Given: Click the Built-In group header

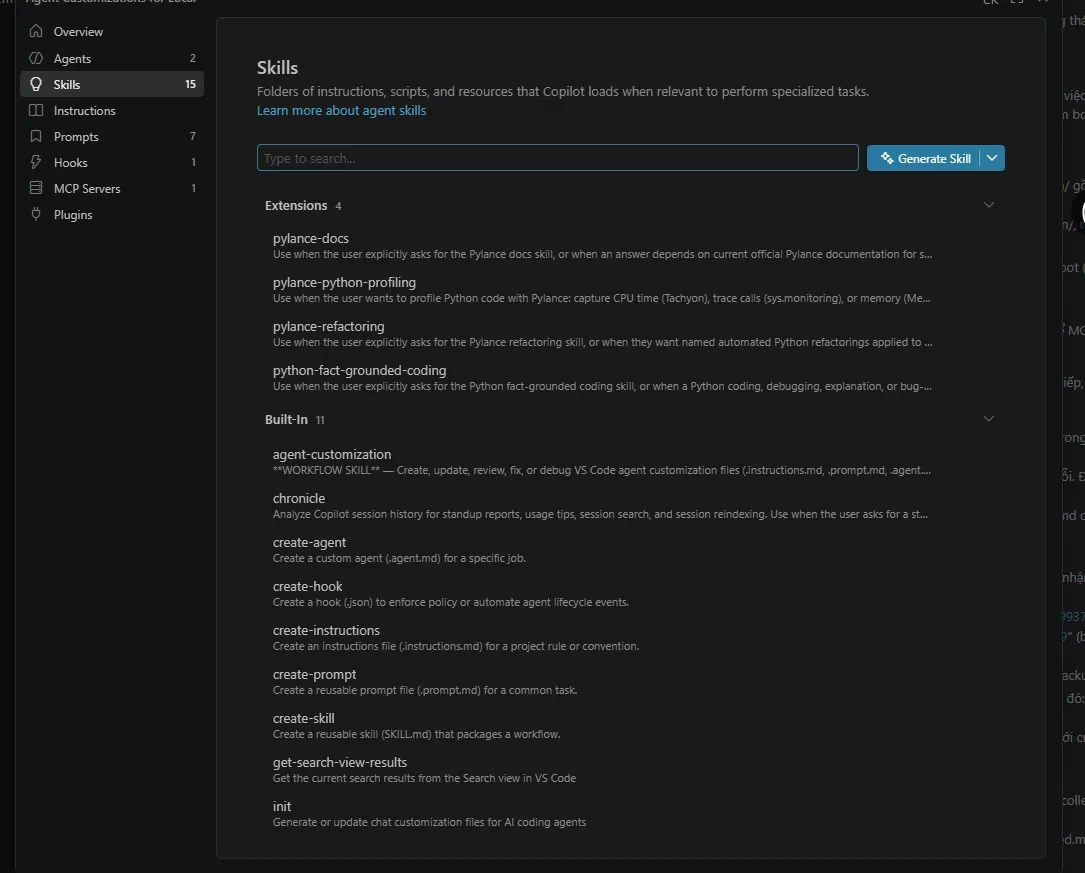Looking at the screenshot, I should coord(630,419).
